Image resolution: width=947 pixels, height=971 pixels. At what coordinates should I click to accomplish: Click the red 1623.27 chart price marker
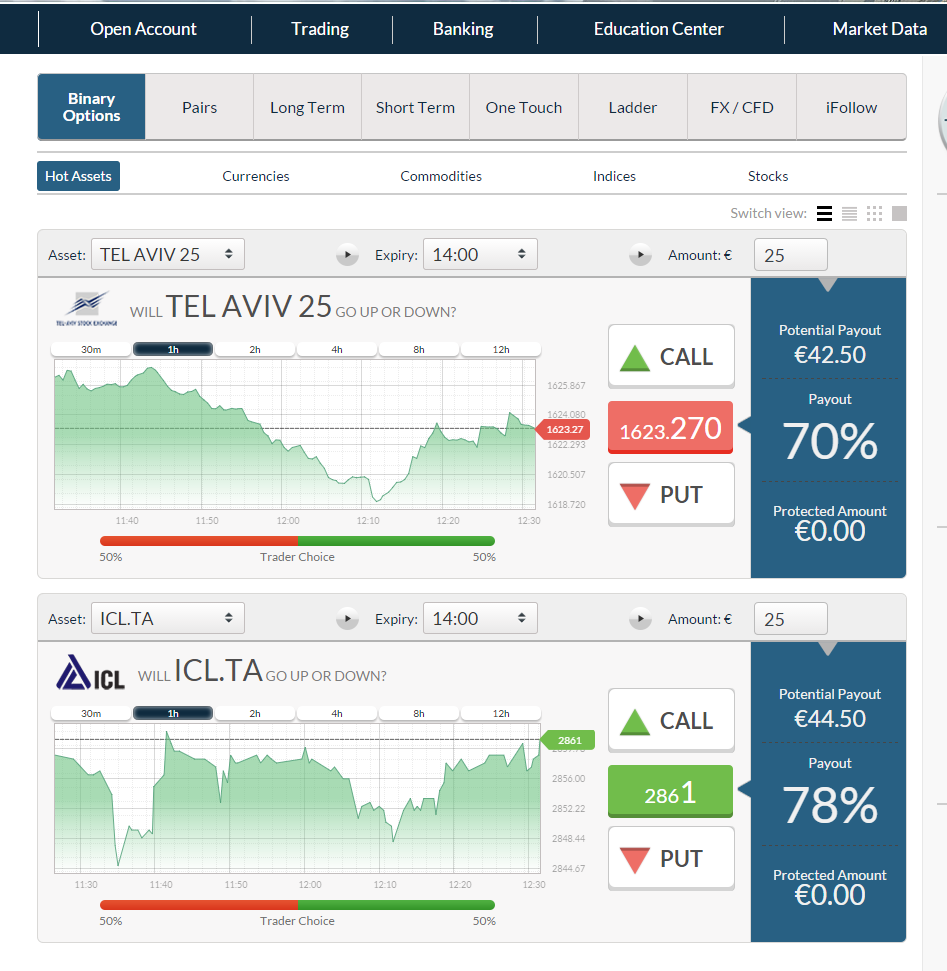point(563,429)
